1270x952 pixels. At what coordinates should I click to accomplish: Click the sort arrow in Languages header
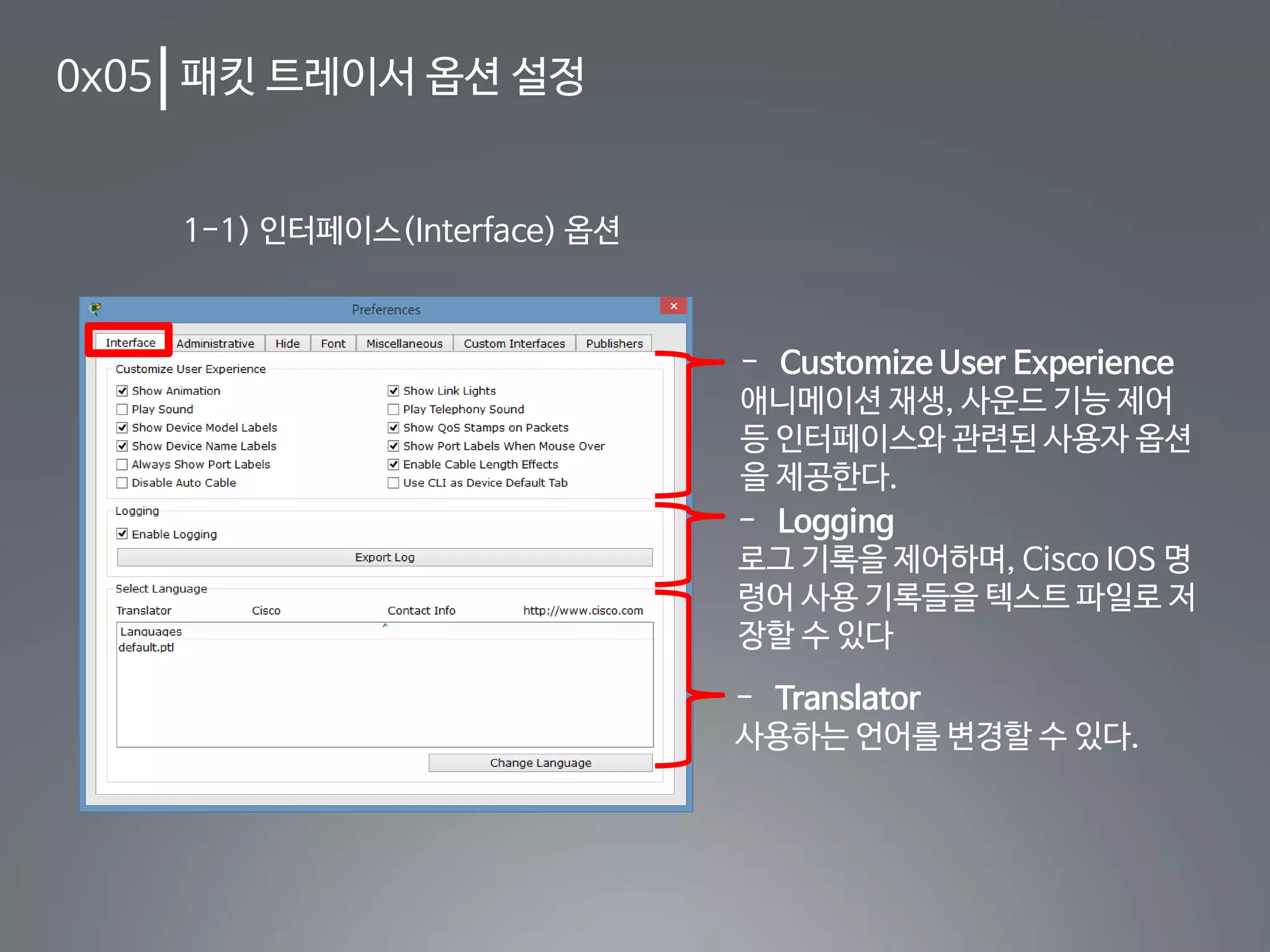tap(385, 625)
